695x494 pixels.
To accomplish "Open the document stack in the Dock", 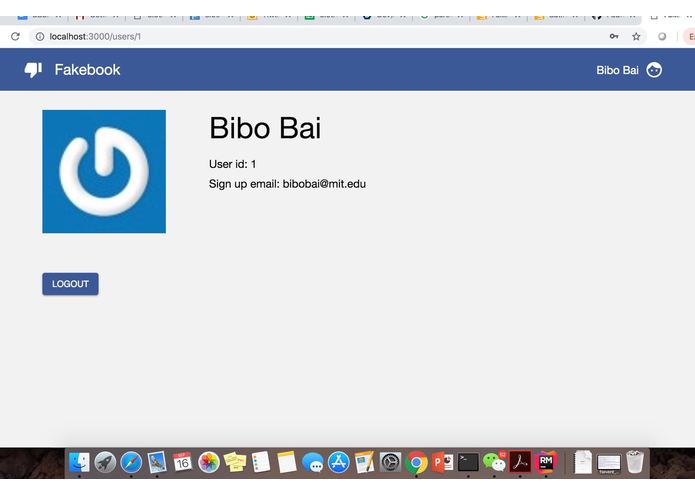I will [583, 463].
